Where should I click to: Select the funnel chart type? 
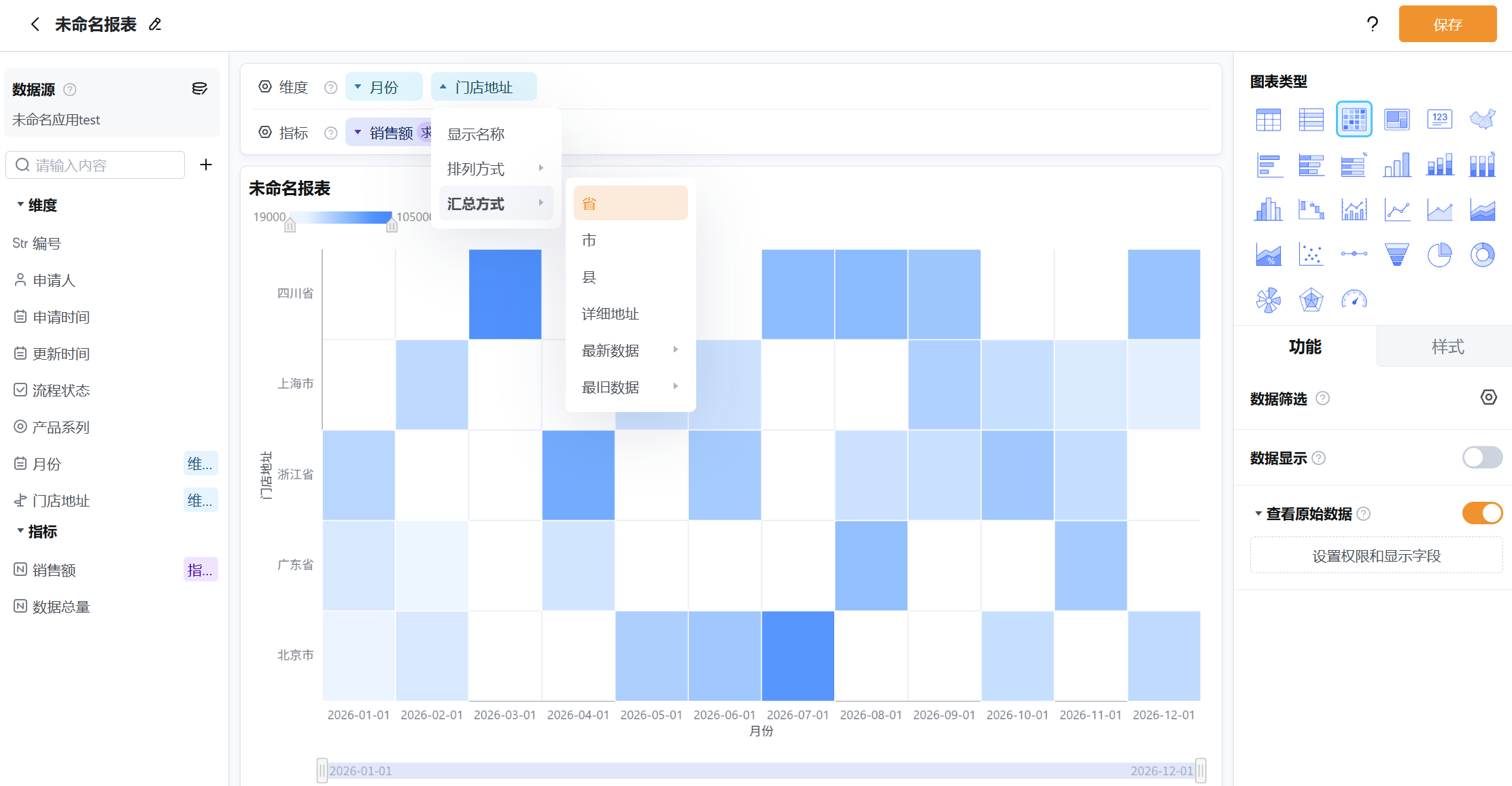click(x=1397, y=255)
